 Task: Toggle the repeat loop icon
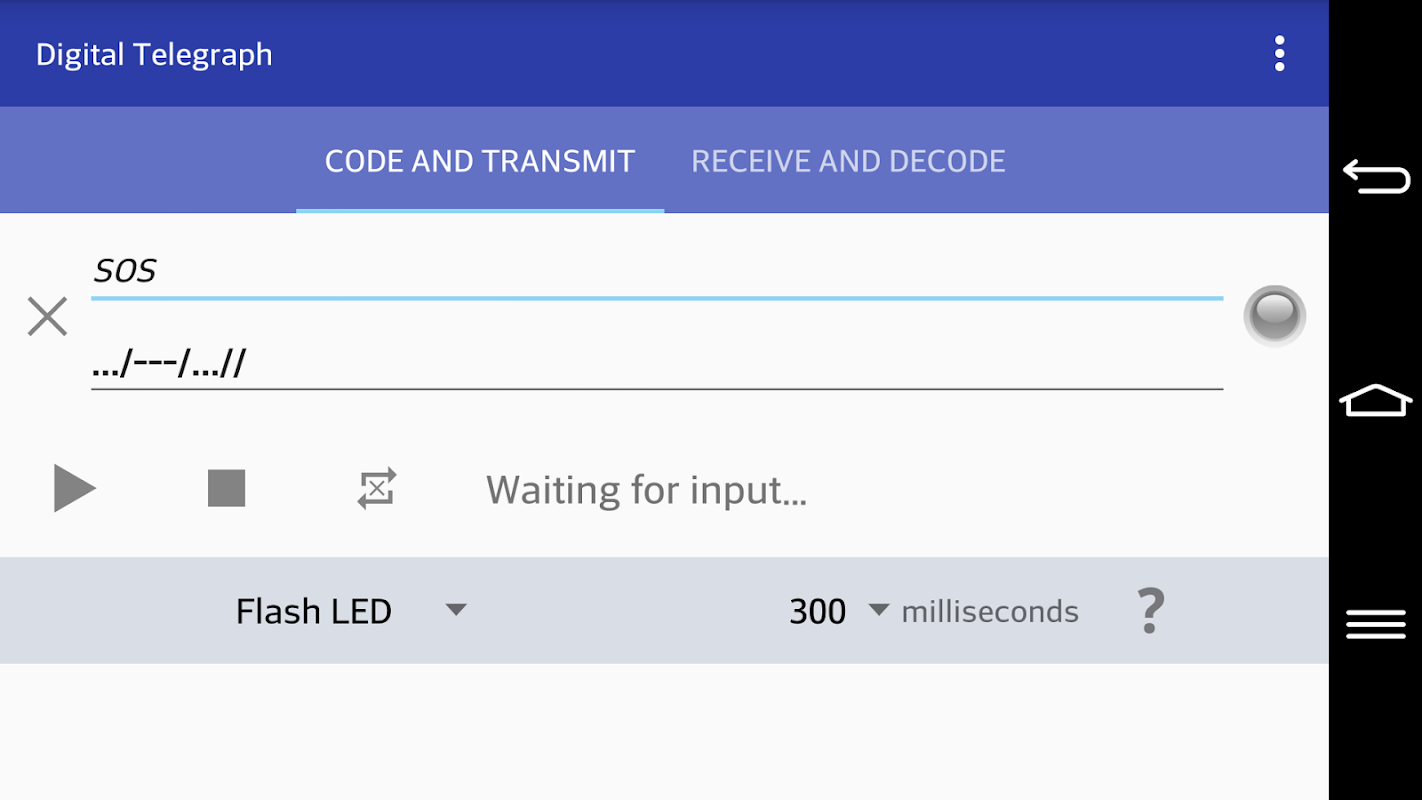[x=377, y=489]
